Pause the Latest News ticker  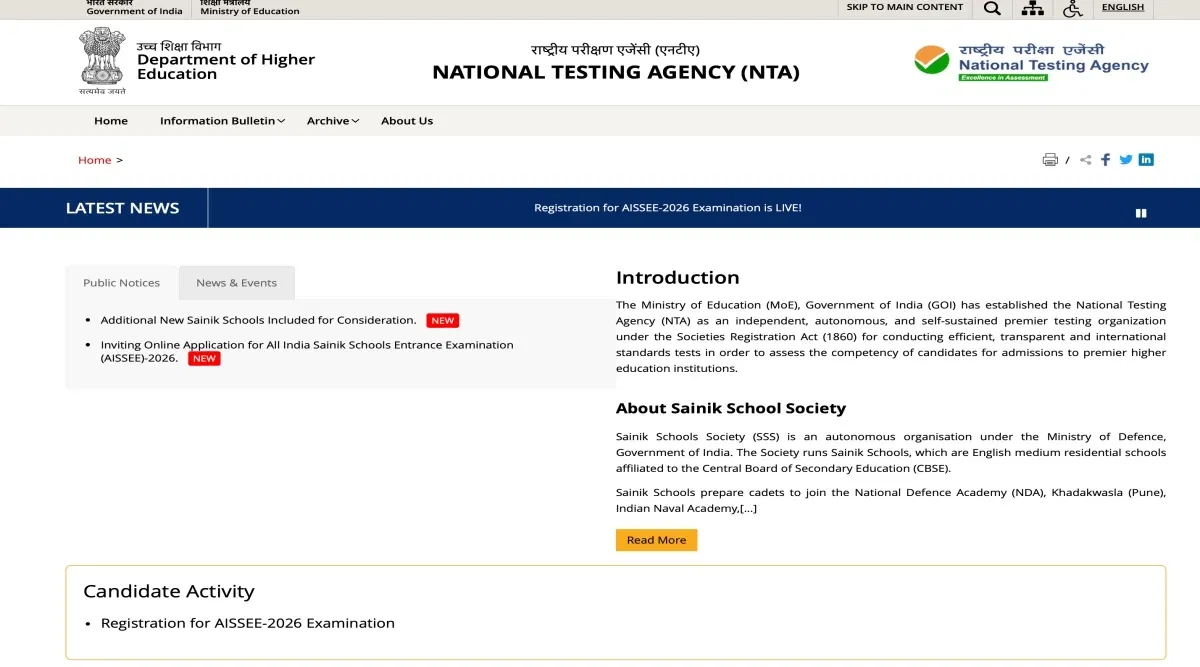coord(1141,213)
